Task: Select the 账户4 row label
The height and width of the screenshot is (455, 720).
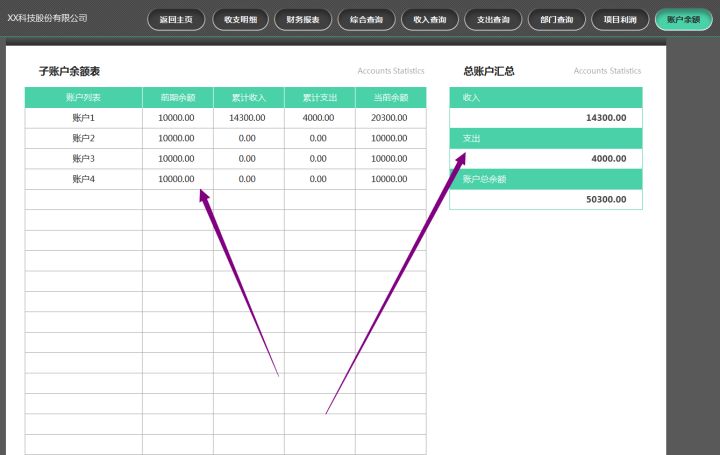Action: 84,179
